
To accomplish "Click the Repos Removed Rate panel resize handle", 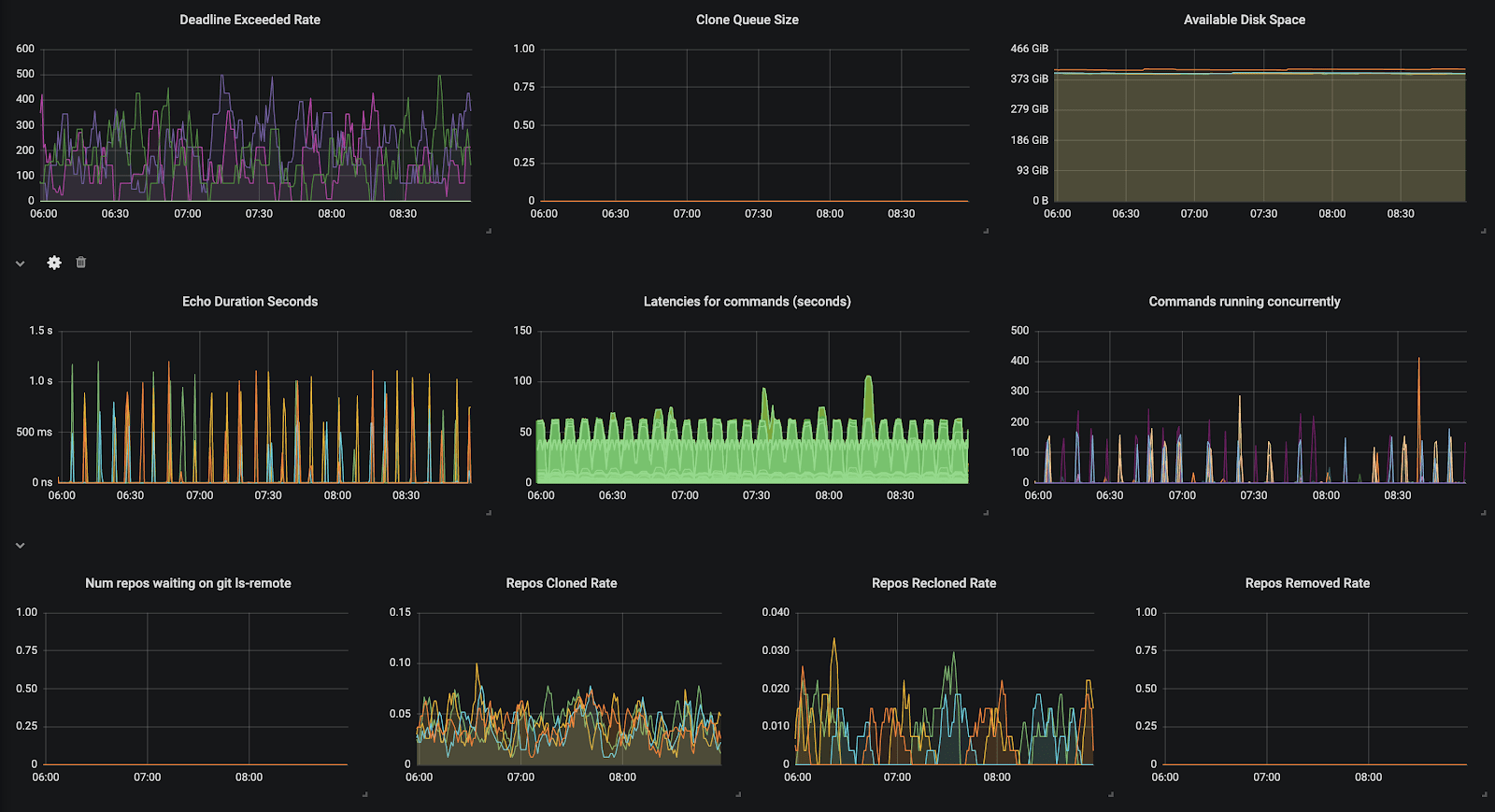I will pos(1483,794).
